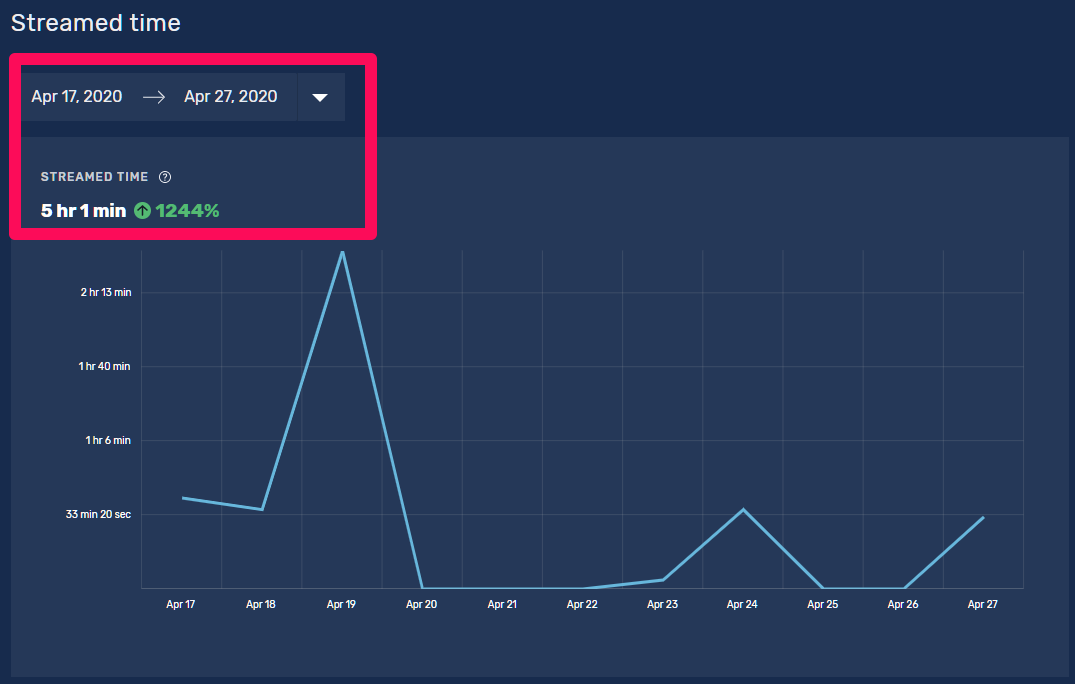Image resolution: width=1075 pixels, height=684 pixels.
Task: Click the 33 min 20 sec y-axis label
Action: (x=98, y=514)
